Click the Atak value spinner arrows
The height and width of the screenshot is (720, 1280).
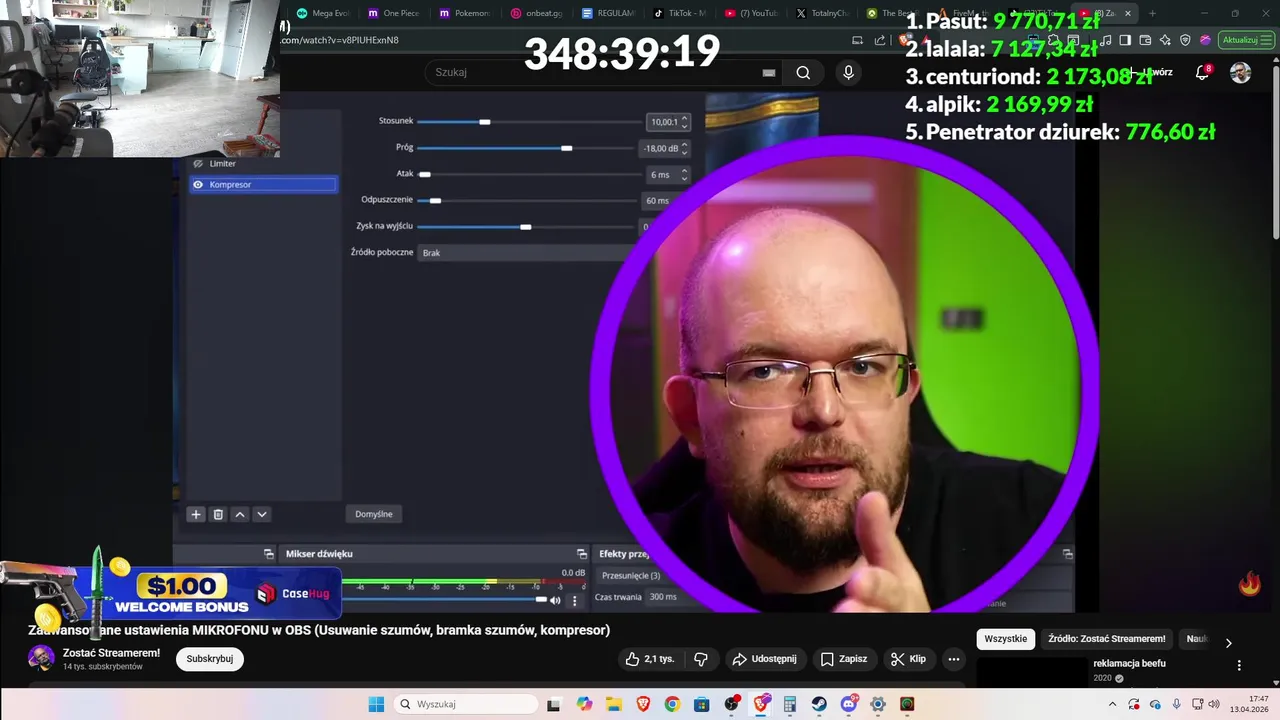tap(684, 174)
